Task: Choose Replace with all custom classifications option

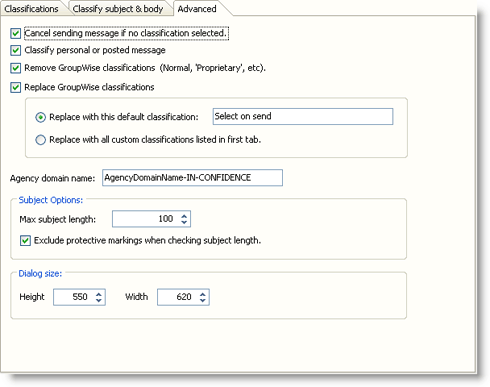Action: (x=41, y=140)
